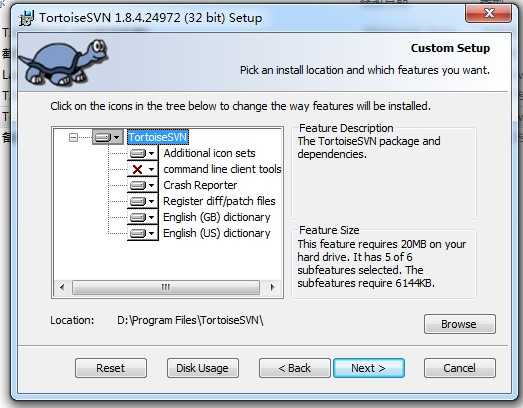Collapse the TortoiseSVN feature tree node

pos(73,137)
